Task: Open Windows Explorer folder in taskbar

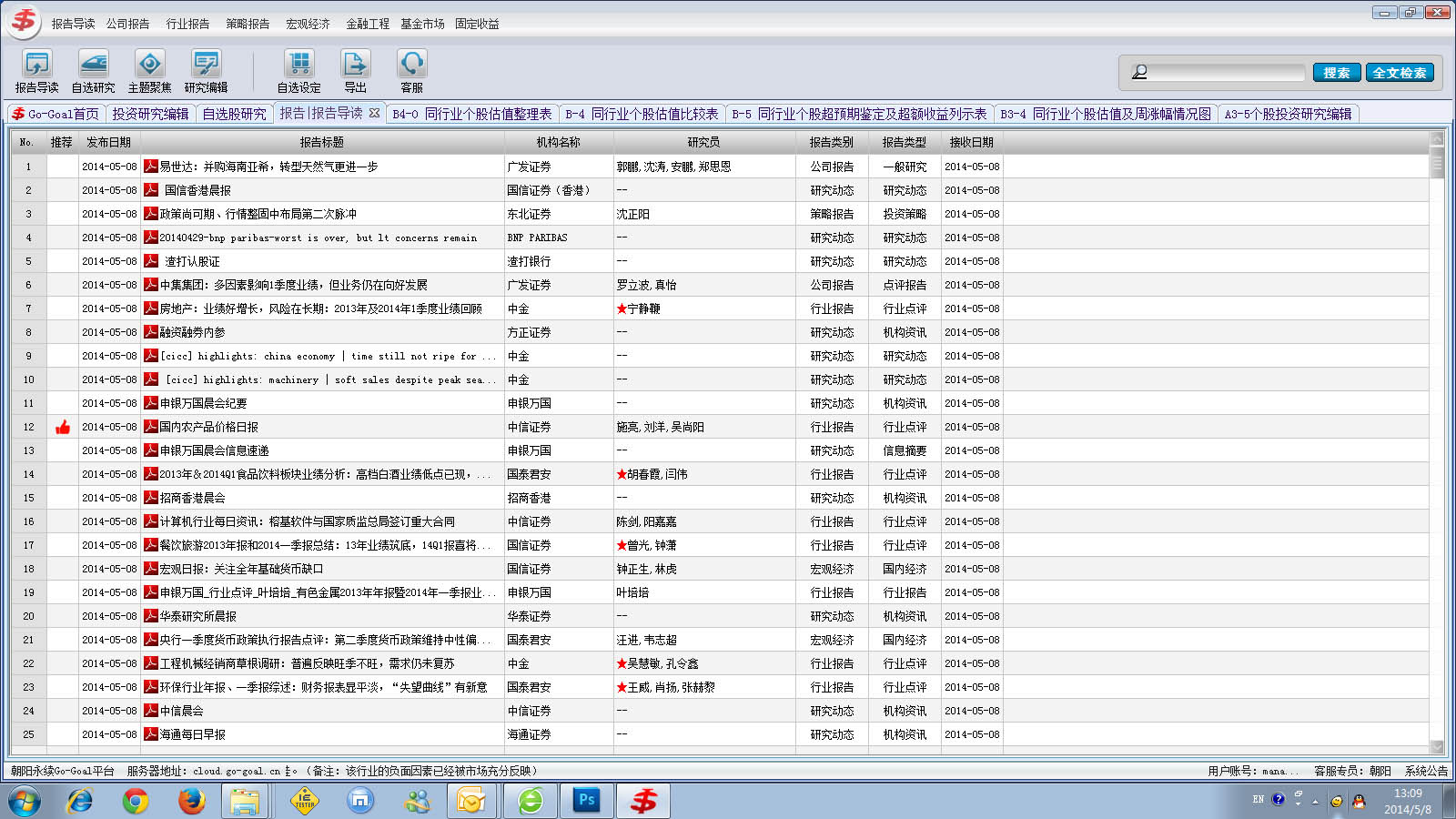Action: coord(245,801)
